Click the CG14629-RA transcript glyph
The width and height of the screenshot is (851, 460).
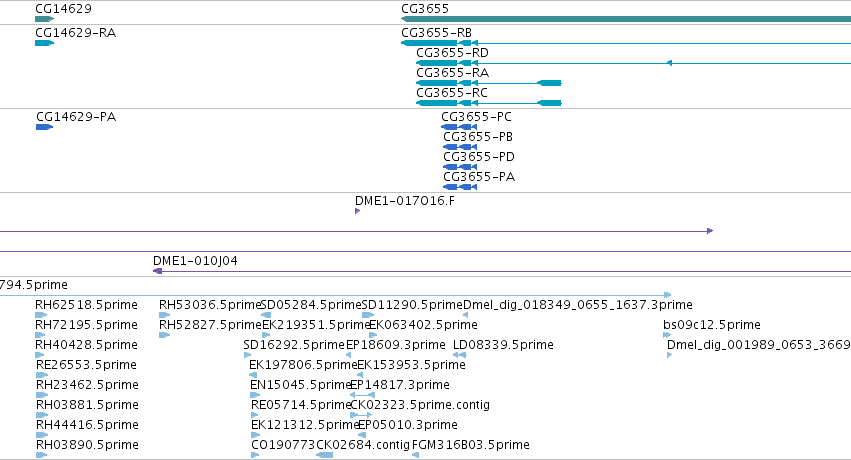[45, 43]
